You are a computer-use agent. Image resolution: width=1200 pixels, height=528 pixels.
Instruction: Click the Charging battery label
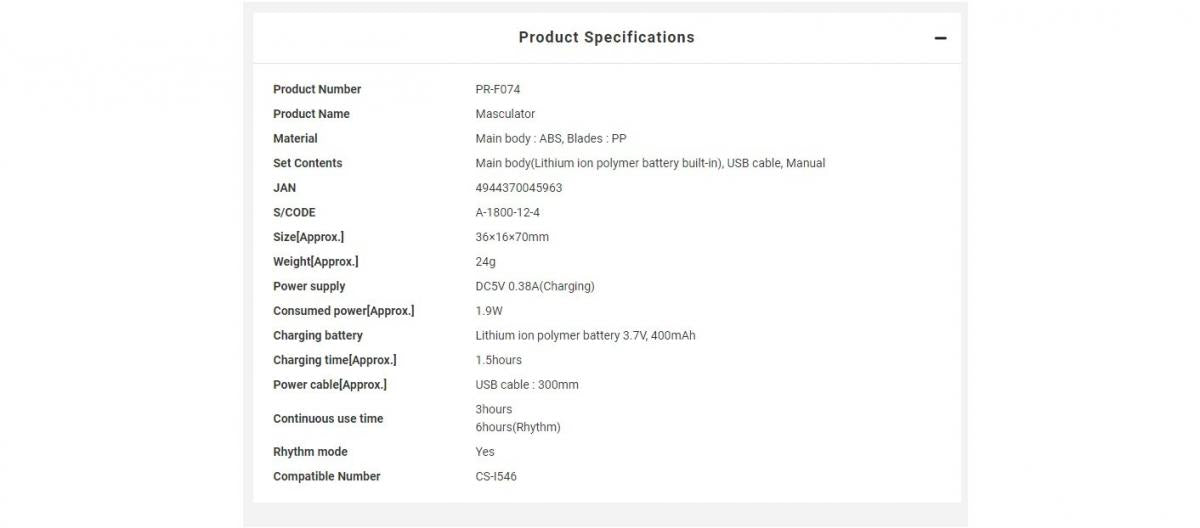tap(318, 335)
